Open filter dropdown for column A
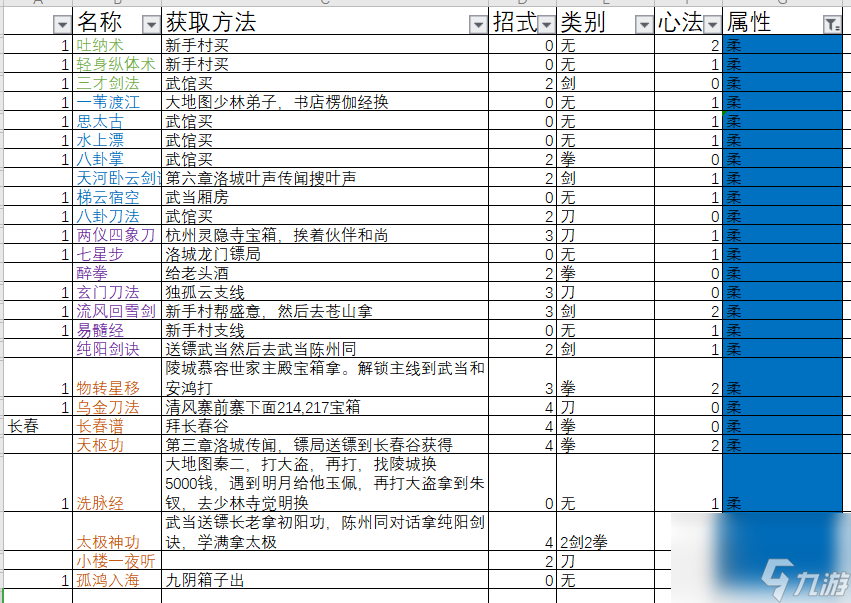851x603 pixels. [62, 24]
